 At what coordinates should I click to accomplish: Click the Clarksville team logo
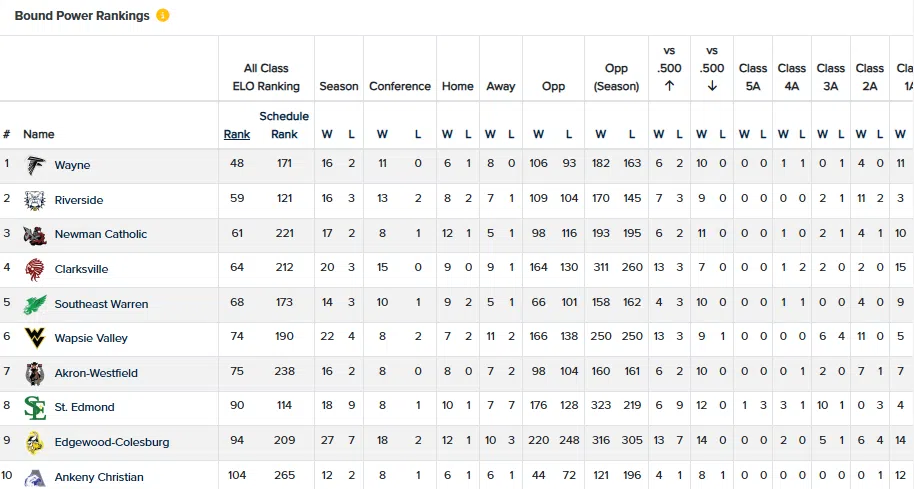35,269
